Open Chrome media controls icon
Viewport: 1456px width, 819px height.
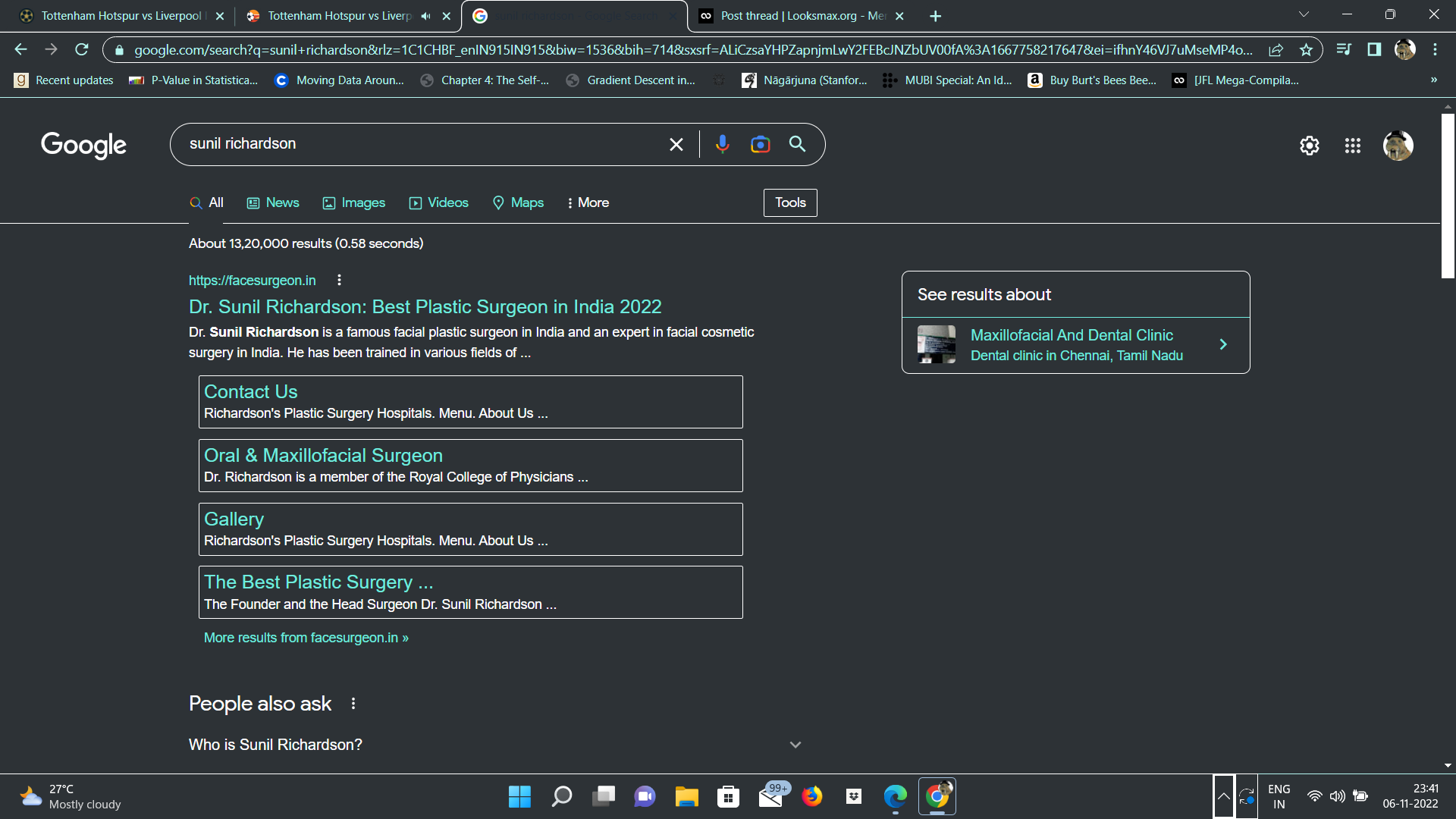pyautogui.click(x=1344, y=49)
